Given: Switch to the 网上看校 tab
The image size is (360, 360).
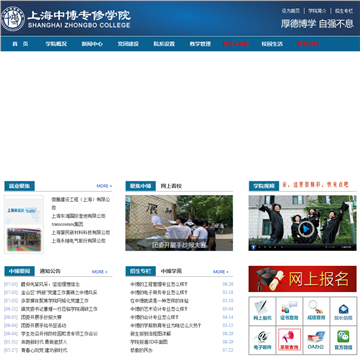Looking at the screenshot, I should [171, 186].
